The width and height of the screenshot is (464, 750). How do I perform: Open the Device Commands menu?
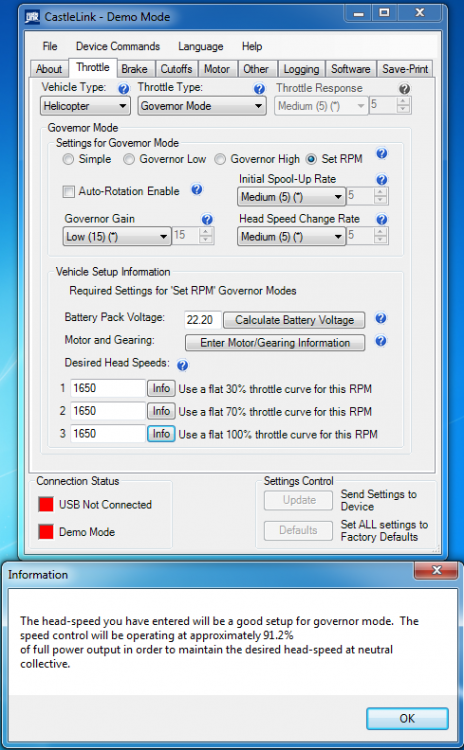118,46
